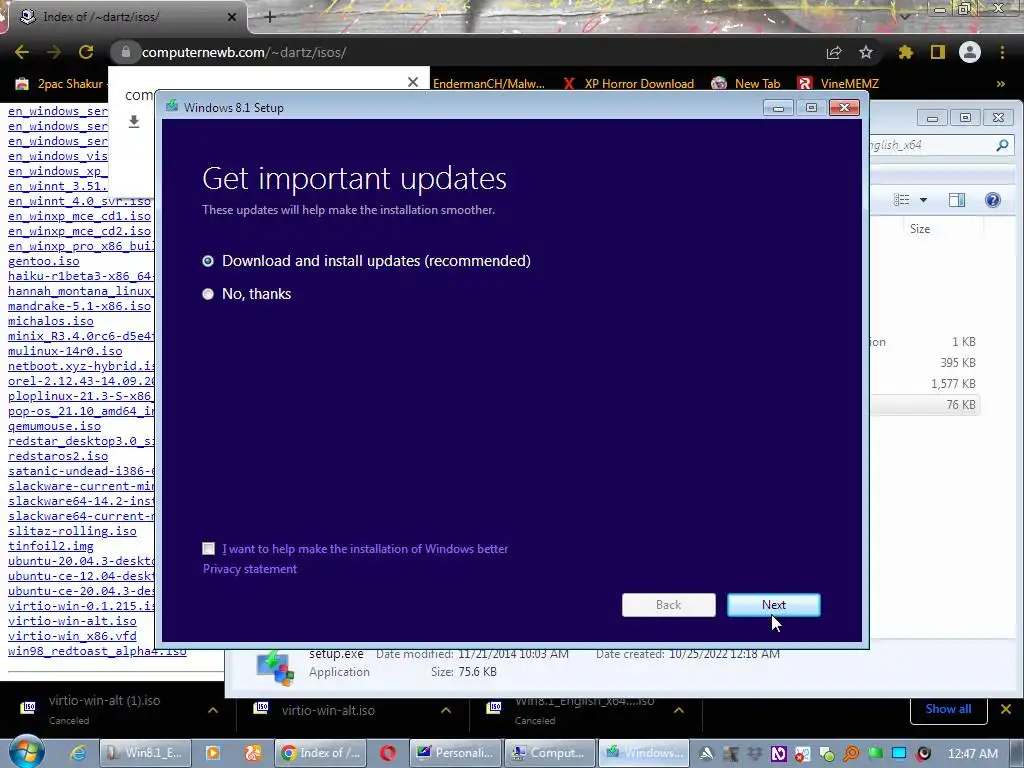Switch to Win8.1_E... taskbar window
1024x768 pixels.
point(144,753)
